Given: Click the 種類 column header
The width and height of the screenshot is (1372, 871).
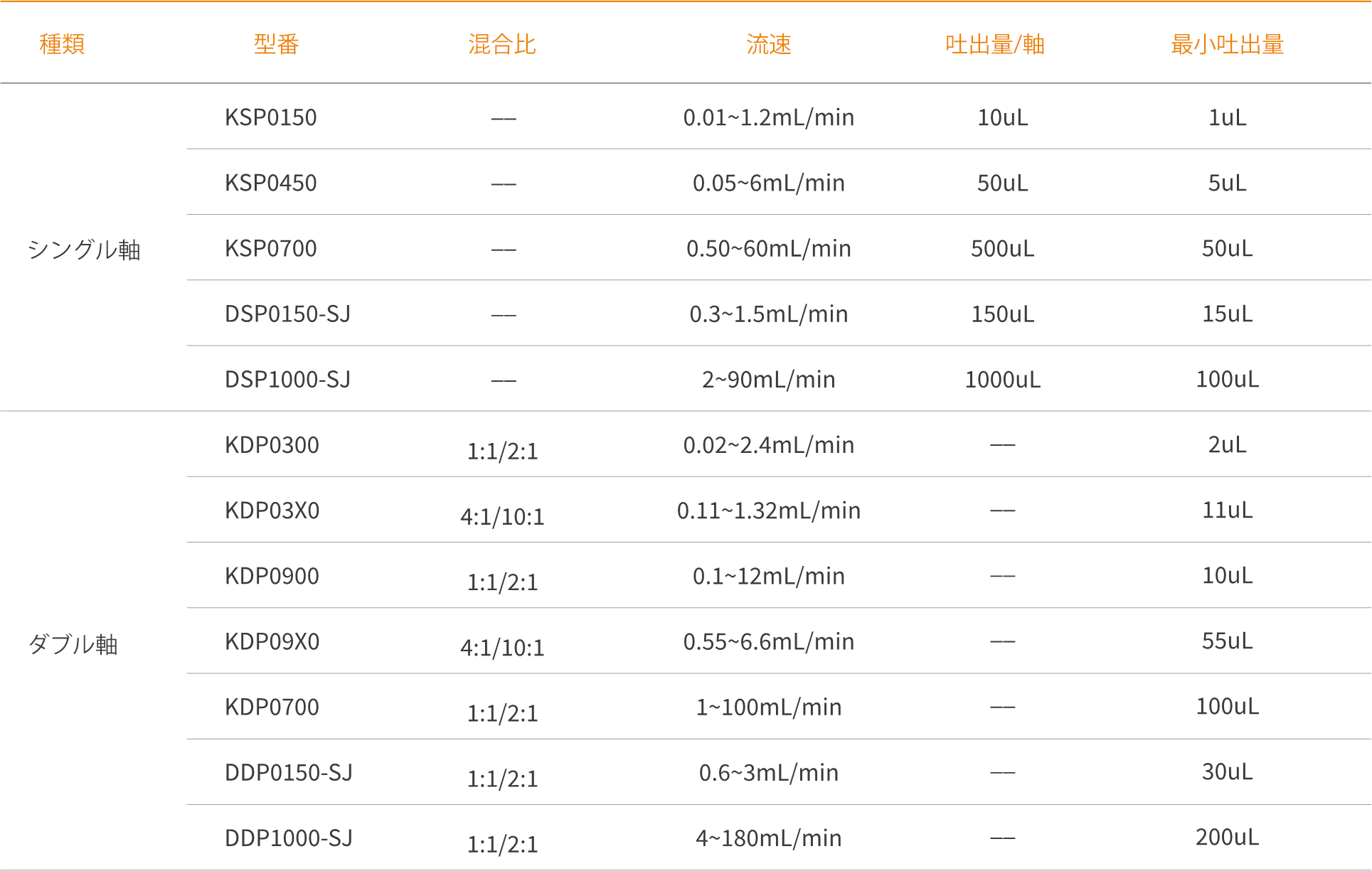Looking at the screenshot, I should pyautogui.click(x=62, y=44).
